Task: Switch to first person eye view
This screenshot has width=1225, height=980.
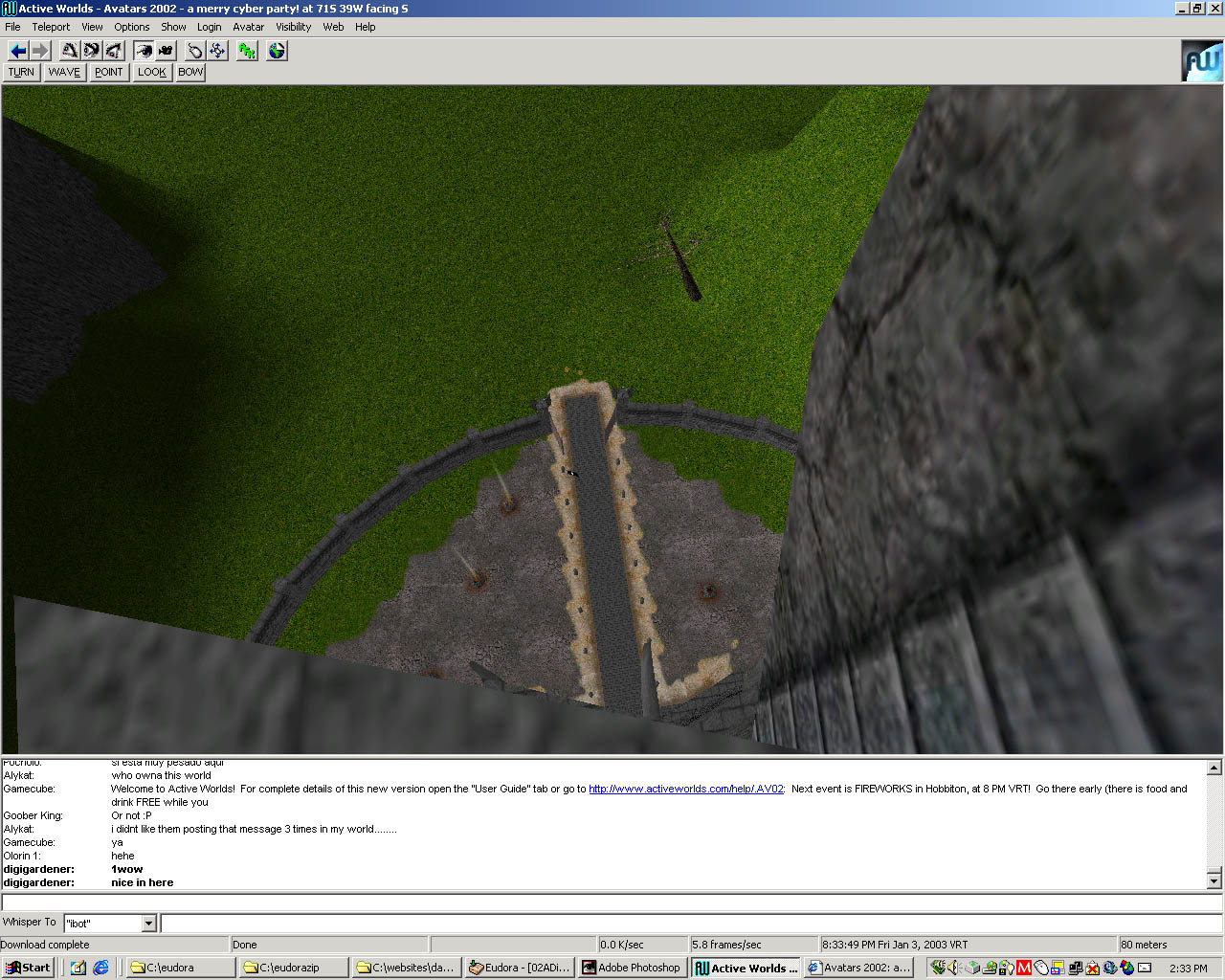Action: click(x=143, y=51)
